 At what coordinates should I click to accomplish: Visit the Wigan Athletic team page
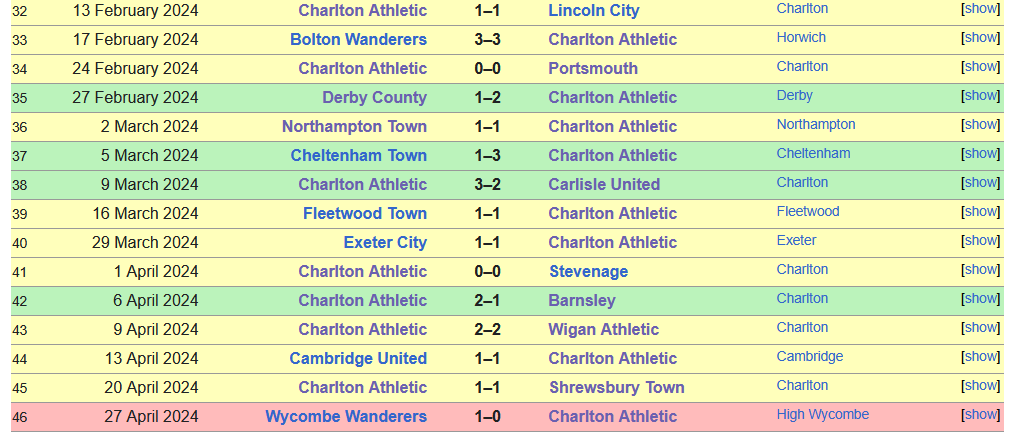click(x=604, y=329)
